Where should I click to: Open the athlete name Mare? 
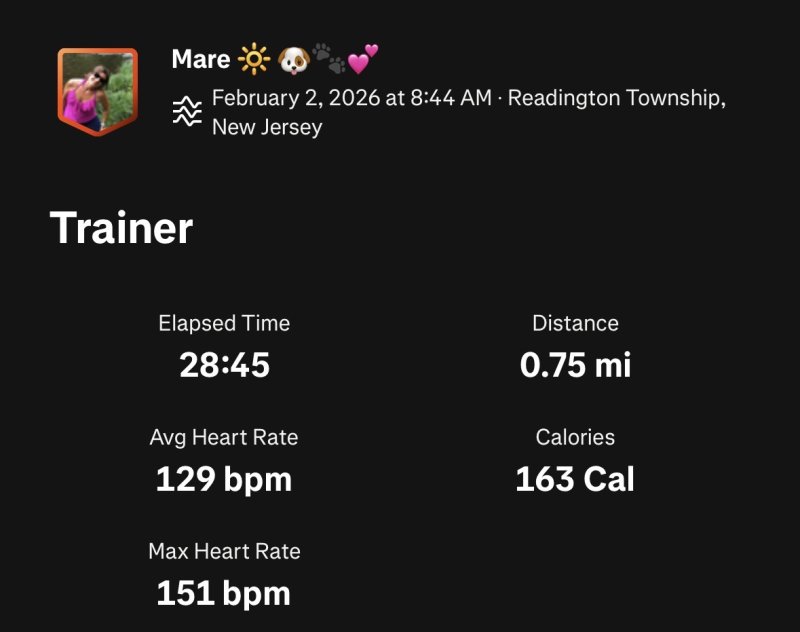tap(201, 59)
